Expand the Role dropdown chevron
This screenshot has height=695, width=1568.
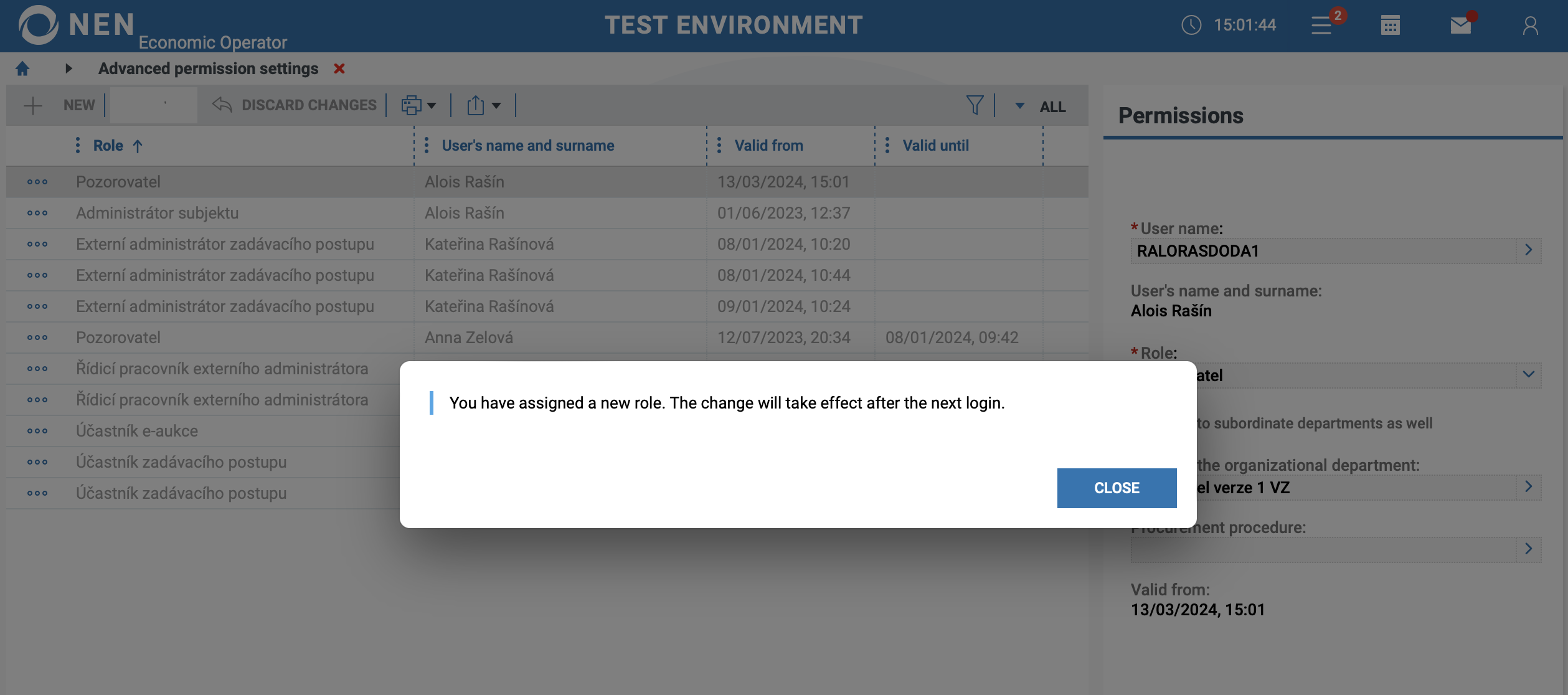point(1528,375)
